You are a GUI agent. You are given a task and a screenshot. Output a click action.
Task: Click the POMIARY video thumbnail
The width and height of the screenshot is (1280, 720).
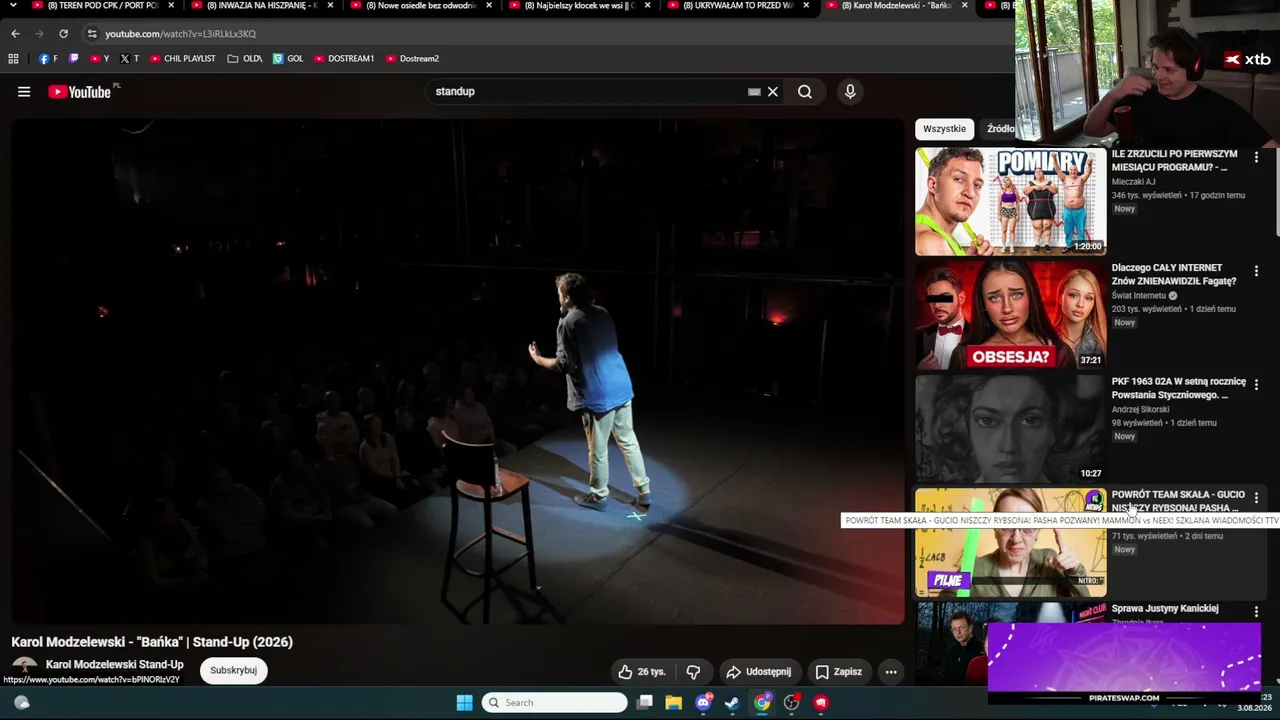(x=1011, y=202)
